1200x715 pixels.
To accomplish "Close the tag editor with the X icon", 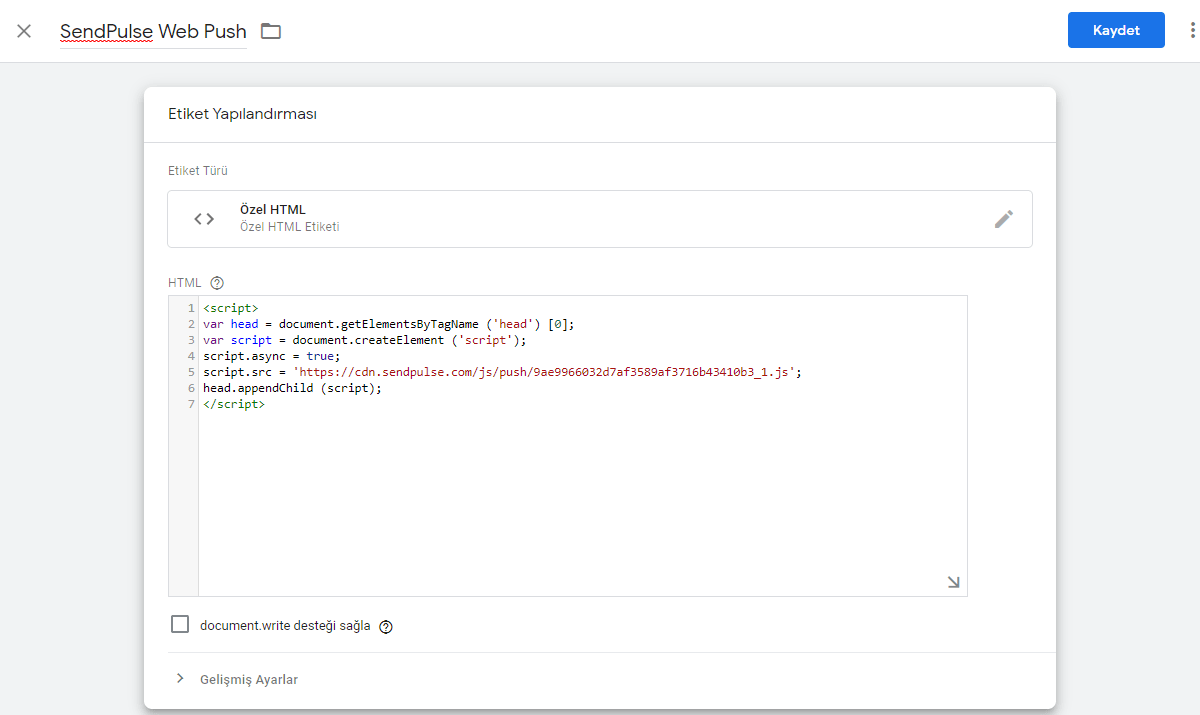I will pos(24,31).
